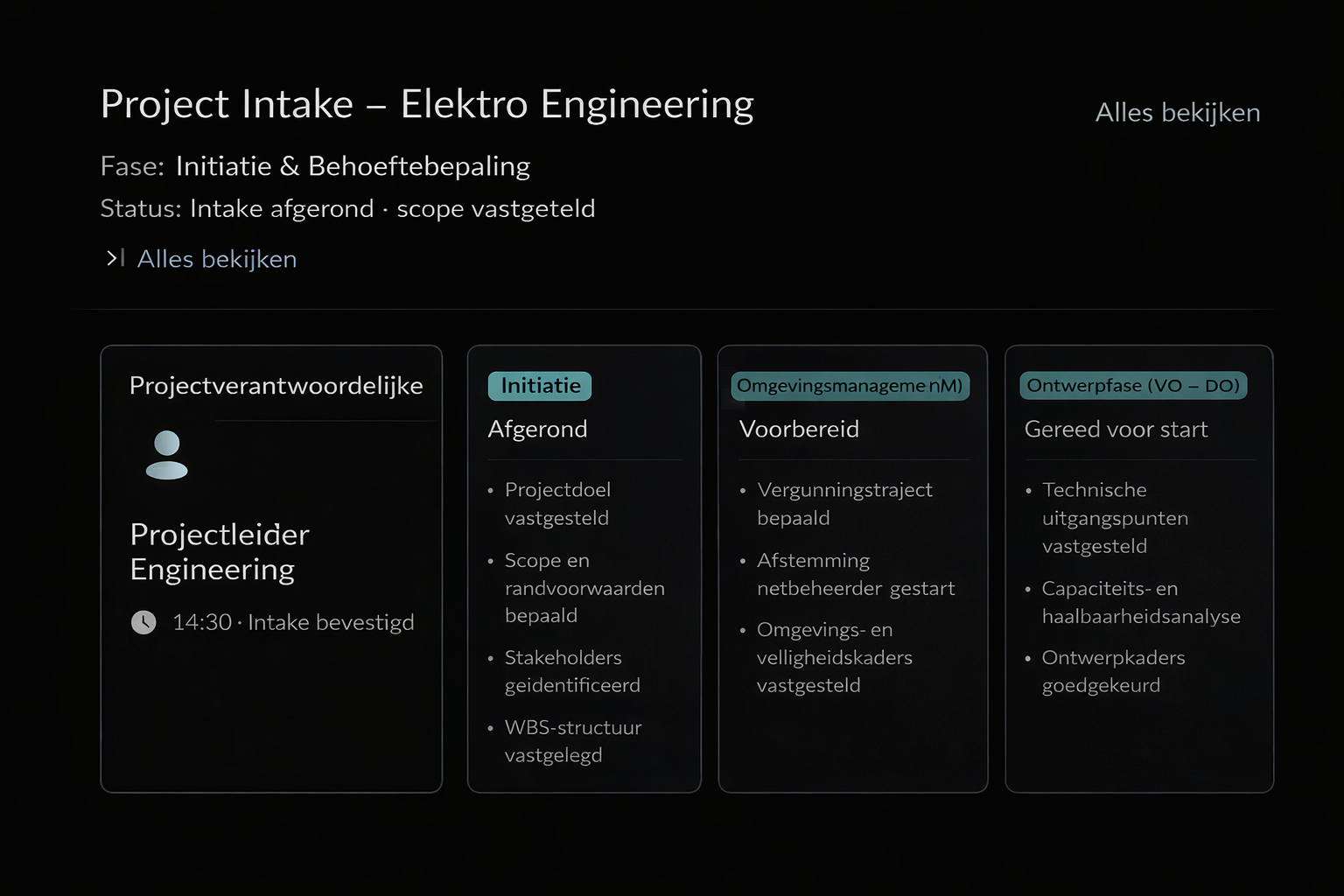
Task: Select Scope en randvoorwaarden bepaald item
Action: [x=584, y=588]
